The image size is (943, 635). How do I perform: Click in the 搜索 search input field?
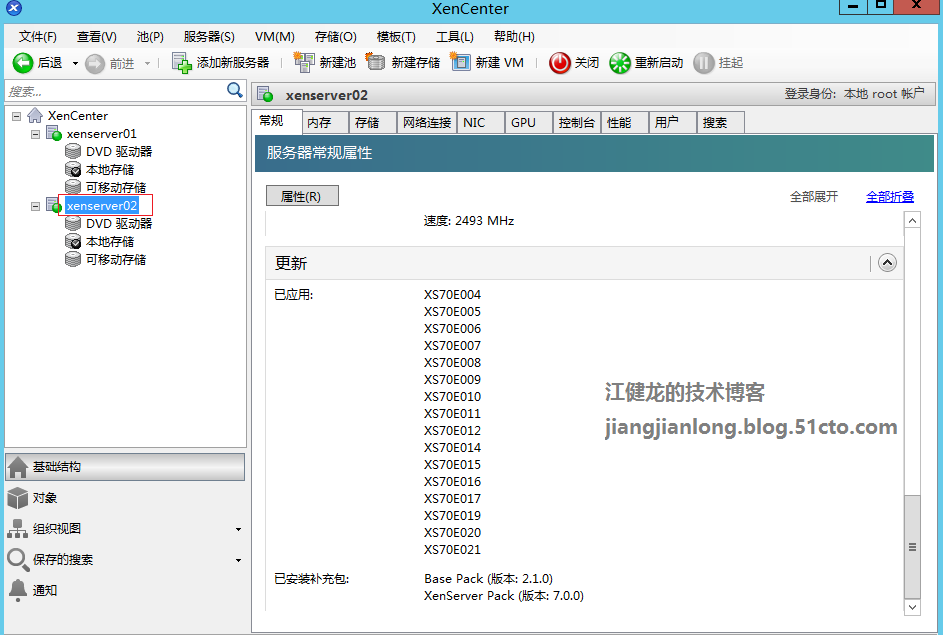[115, 91]
